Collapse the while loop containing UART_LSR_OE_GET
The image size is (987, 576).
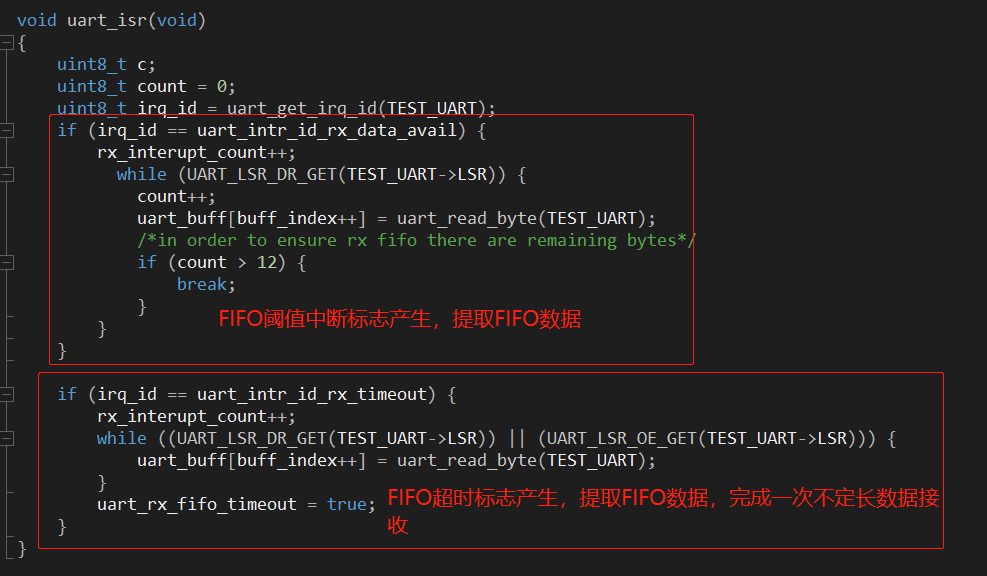[x=7, y=439]
